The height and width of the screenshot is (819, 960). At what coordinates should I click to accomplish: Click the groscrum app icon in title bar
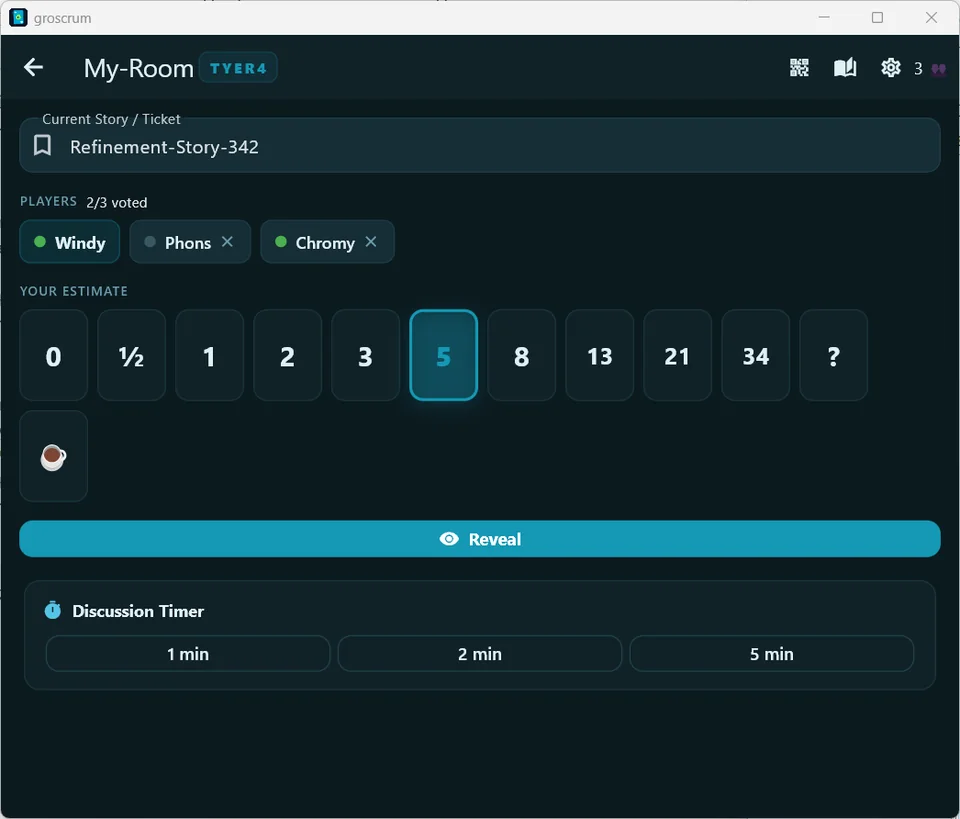(x=18, y=17)
